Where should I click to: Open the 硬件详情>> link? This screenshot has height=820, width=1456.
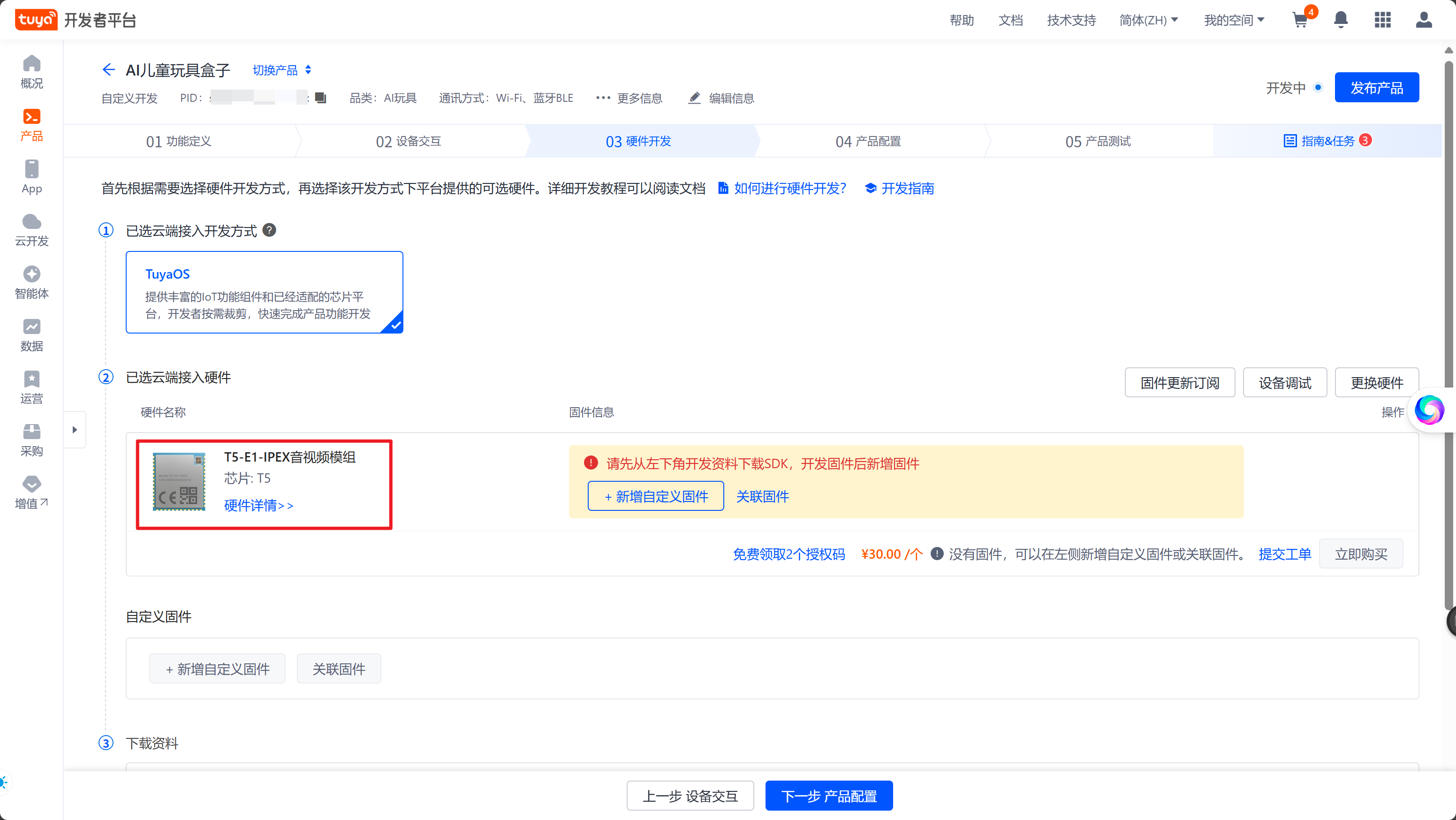pyautogui.click(x=258, y=505)
